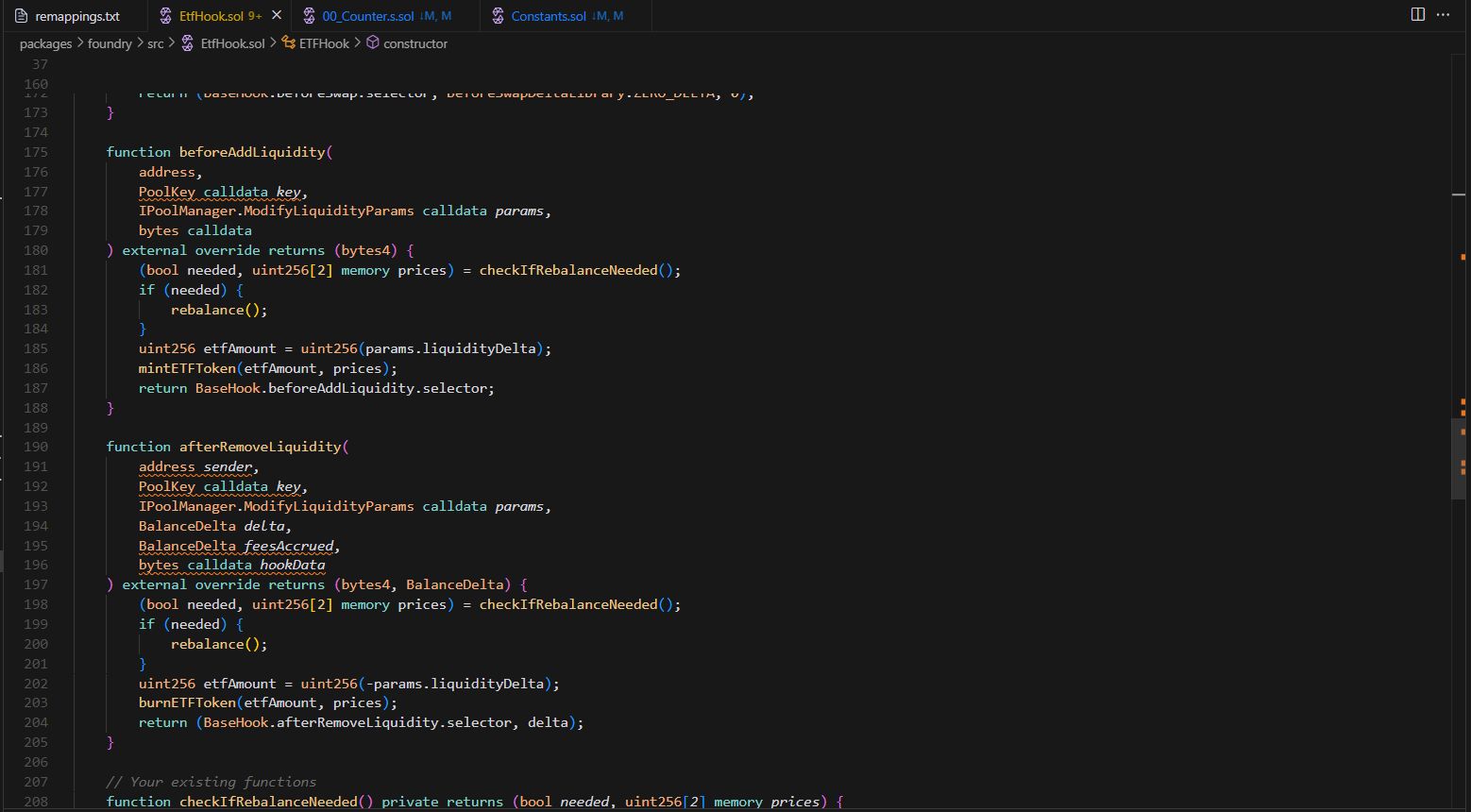Click 'BalanceDelta feesAccrued' on line 195
The height and width of the screenshot is (812, 1471).
(236, 546)
